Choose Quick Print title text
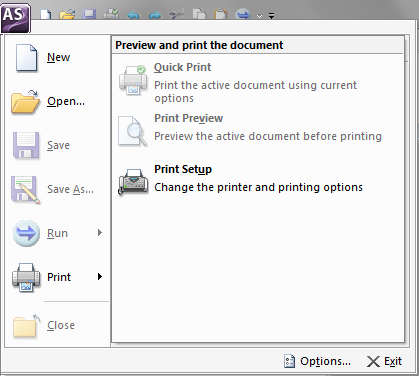Image resolution: width=419 pixels, height=376 pixels. pyautogui.click(x=182, y=67)
